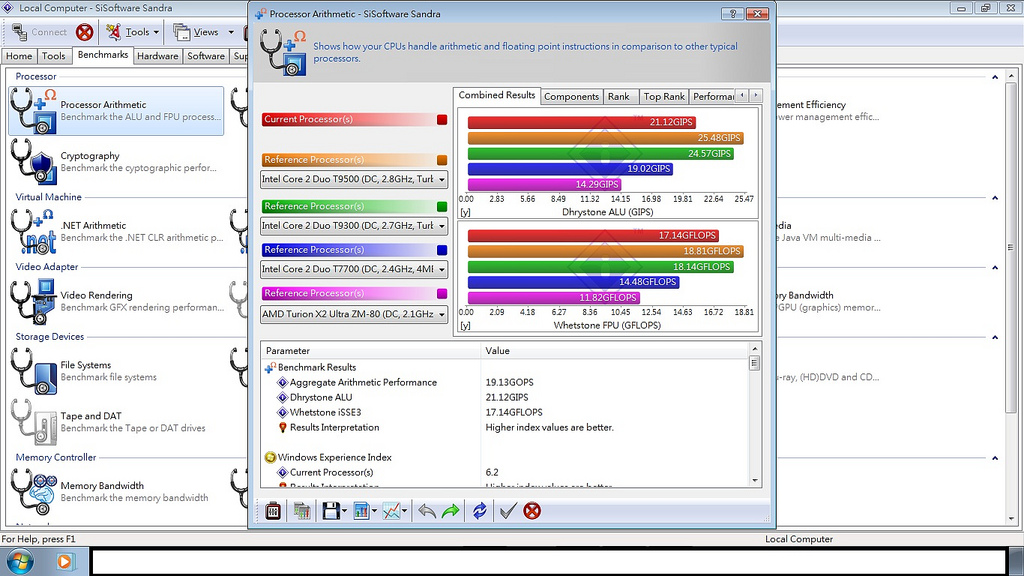Select the .NET Arithmetic benchmark icon
This screenshot has width=1024, height=576.
33,232
